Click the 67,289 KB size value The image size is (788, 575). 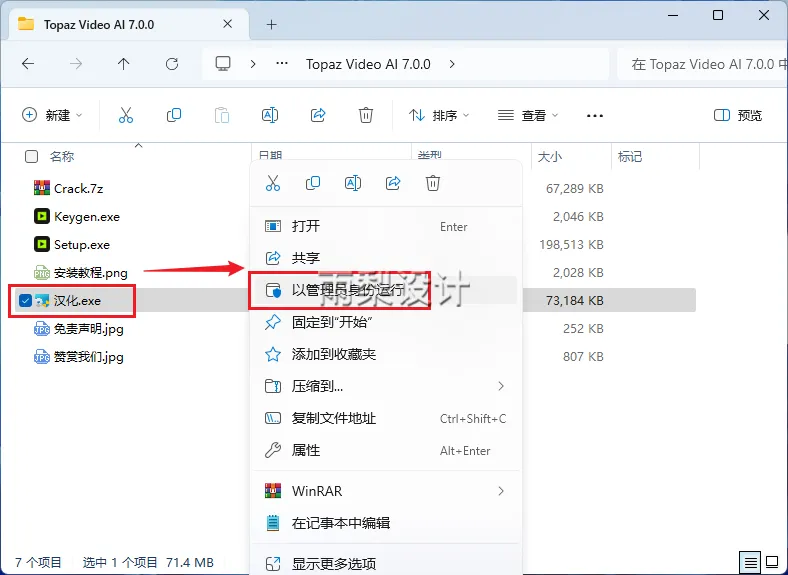click(x=575, y=188)
